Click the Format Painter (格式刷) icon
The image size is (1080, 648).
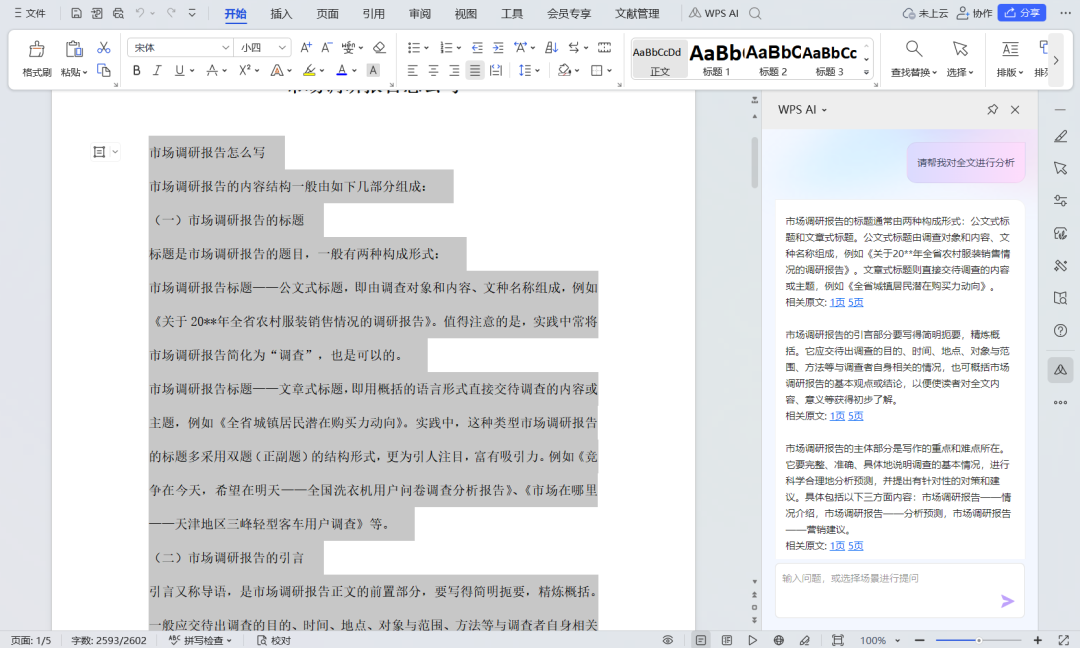click(37, 50)
